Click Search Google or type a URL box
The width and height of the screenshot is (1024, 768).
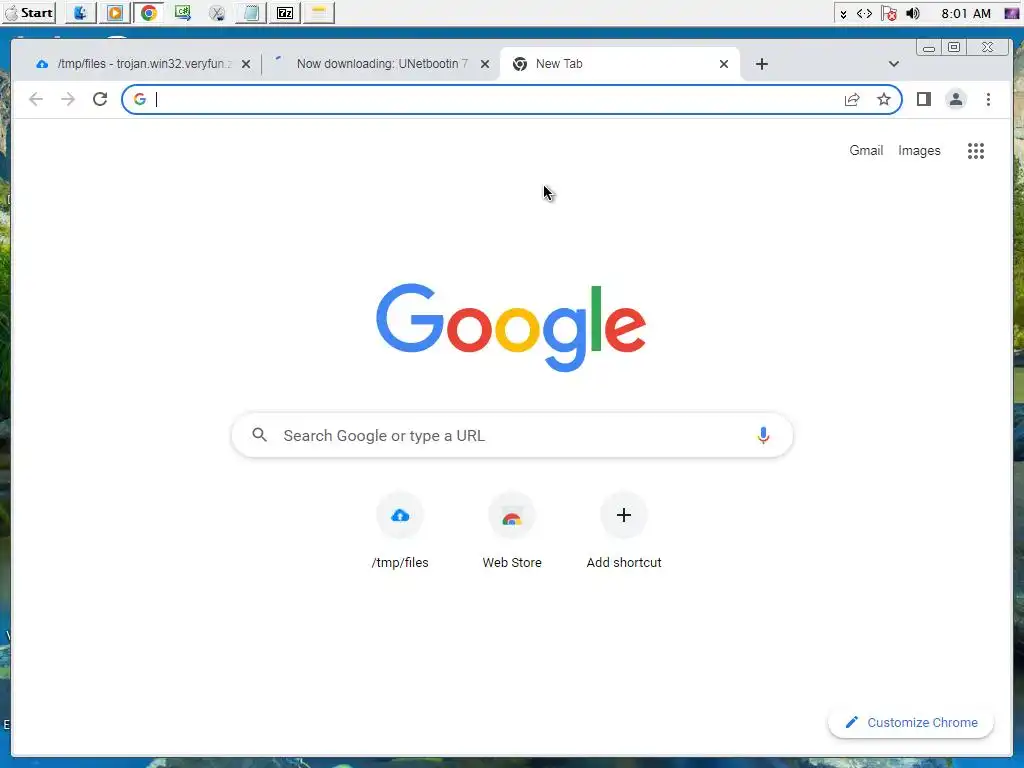[x=512, y=436]
